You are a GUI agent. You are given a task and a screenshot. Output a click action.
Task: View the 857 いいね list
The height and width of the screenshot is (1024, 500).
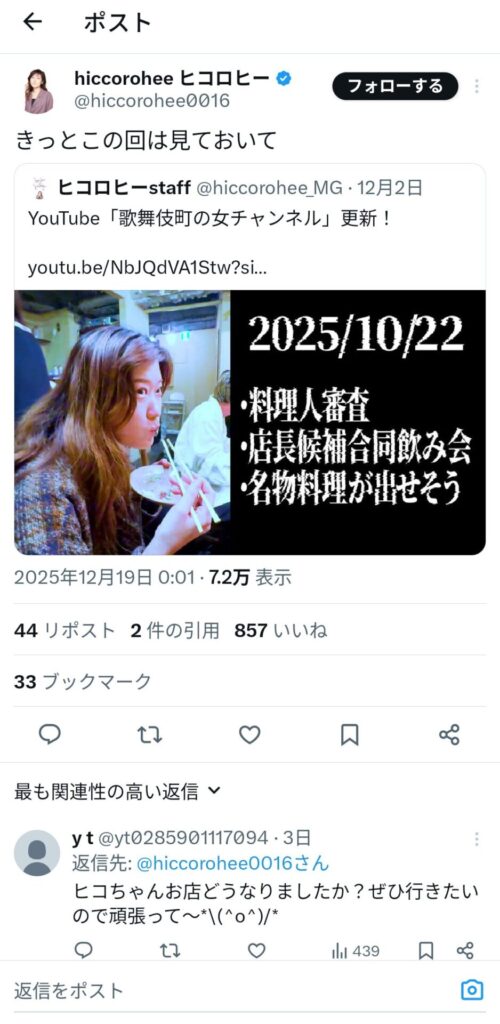(x=281, y=630)
